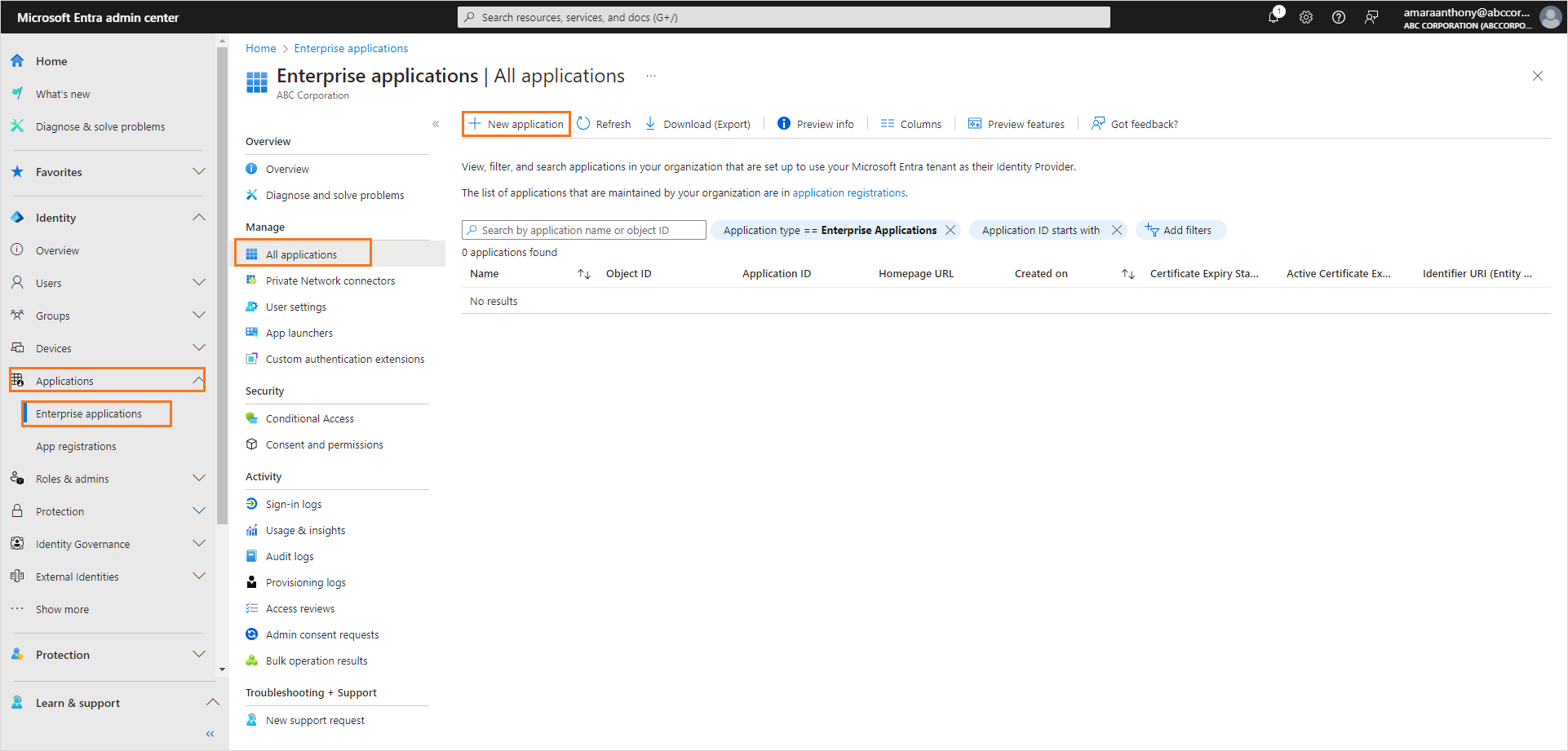Screen dimensions: 1568x751
Task: Open Custom authentication extensions
Action: pyautogui.click(x=345, y=359)
